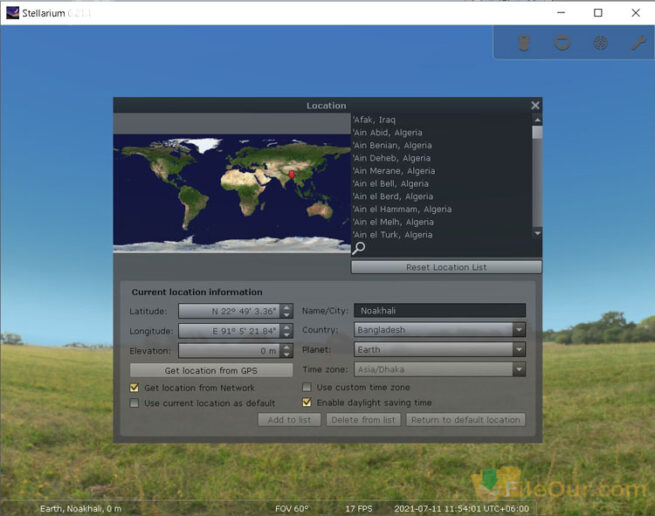The width and height of the screenshot is (655, 516).
Task: Disable Enable daylight saving time checkbox
Action: 307,402
